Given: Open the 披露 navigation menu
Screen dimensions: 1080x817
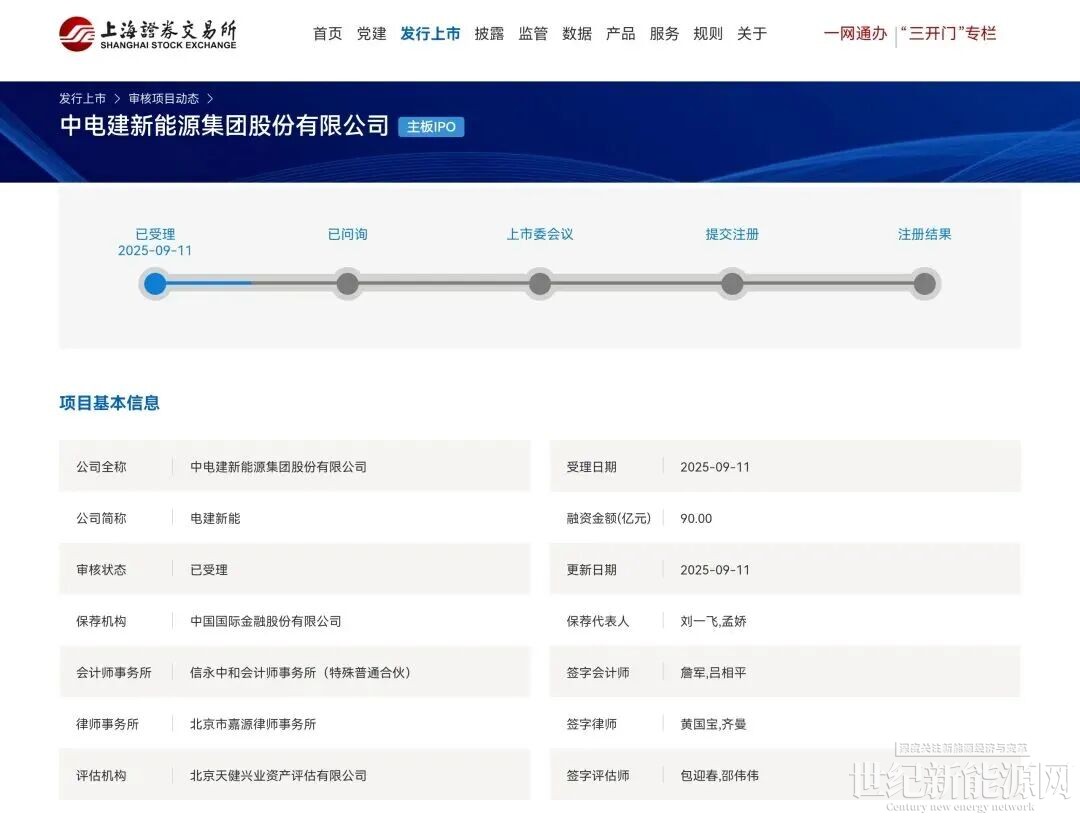Looking at the screenshot, I should 489,34.
